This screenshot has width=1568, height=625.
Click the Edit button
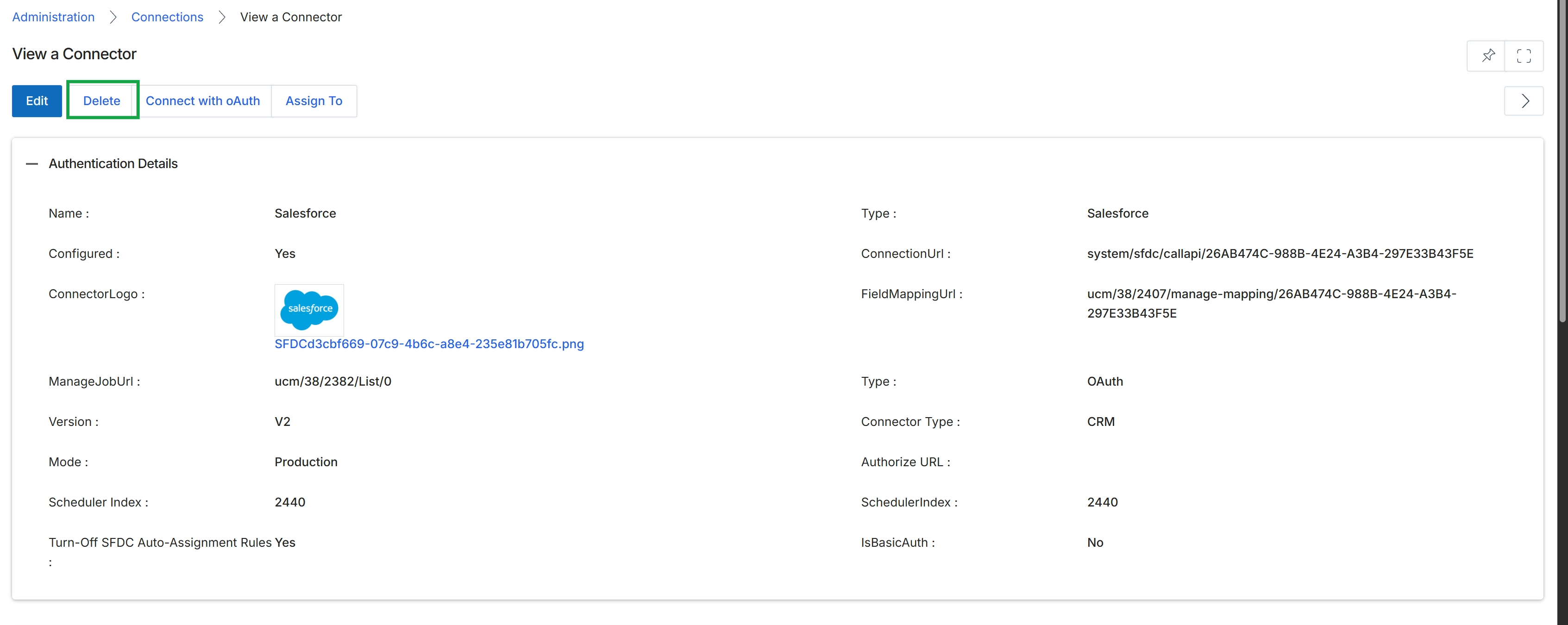tap(37, 101)
